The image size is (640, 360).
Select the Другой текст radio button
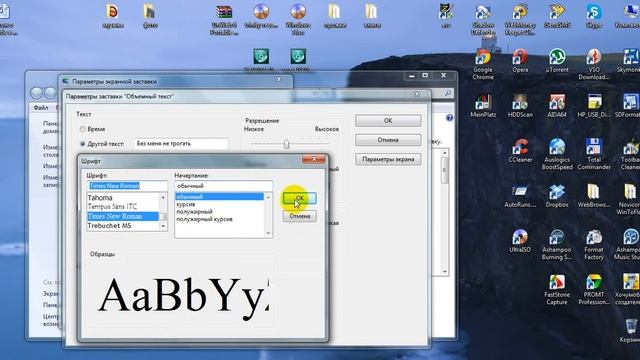tap(82, 144)
